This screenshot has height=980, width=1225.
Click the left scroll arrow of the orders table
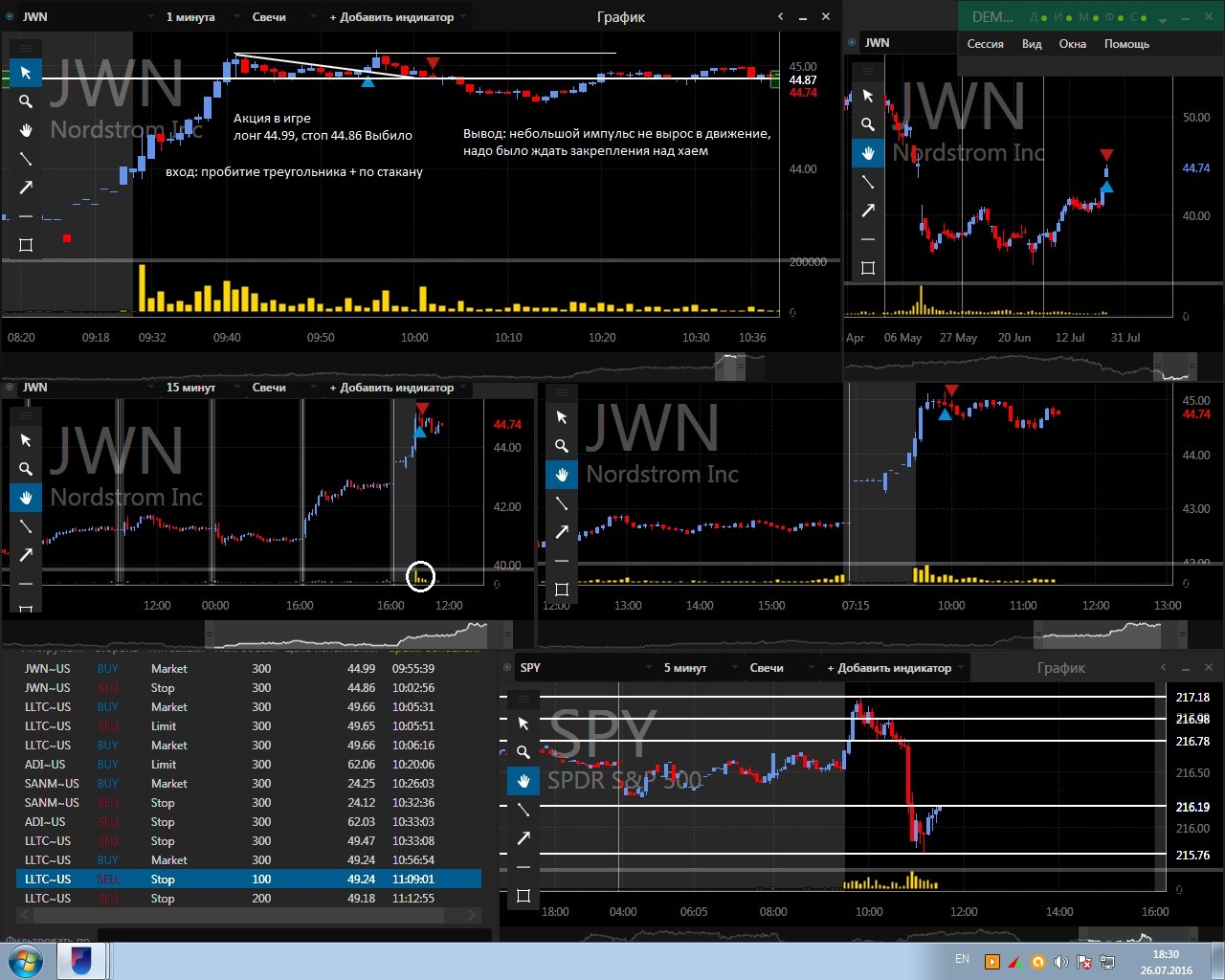[25, 916]
